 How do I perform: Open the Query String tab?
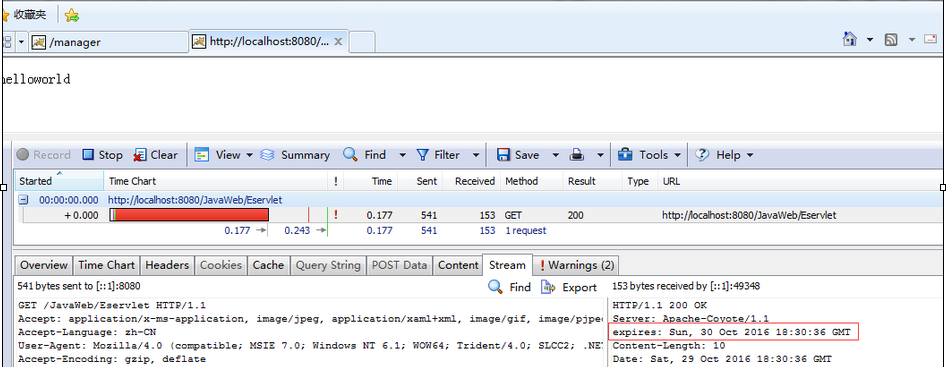328,265
